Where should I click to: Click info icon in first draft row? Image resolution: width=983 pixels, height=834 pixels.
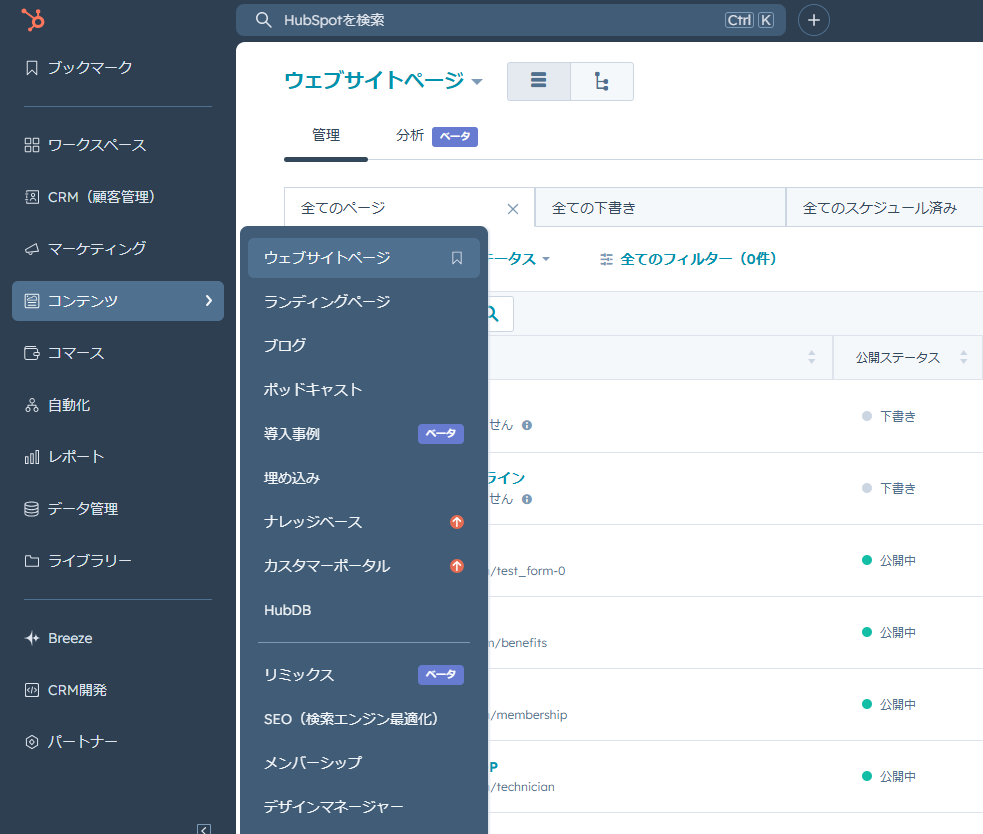click(527, 425)
